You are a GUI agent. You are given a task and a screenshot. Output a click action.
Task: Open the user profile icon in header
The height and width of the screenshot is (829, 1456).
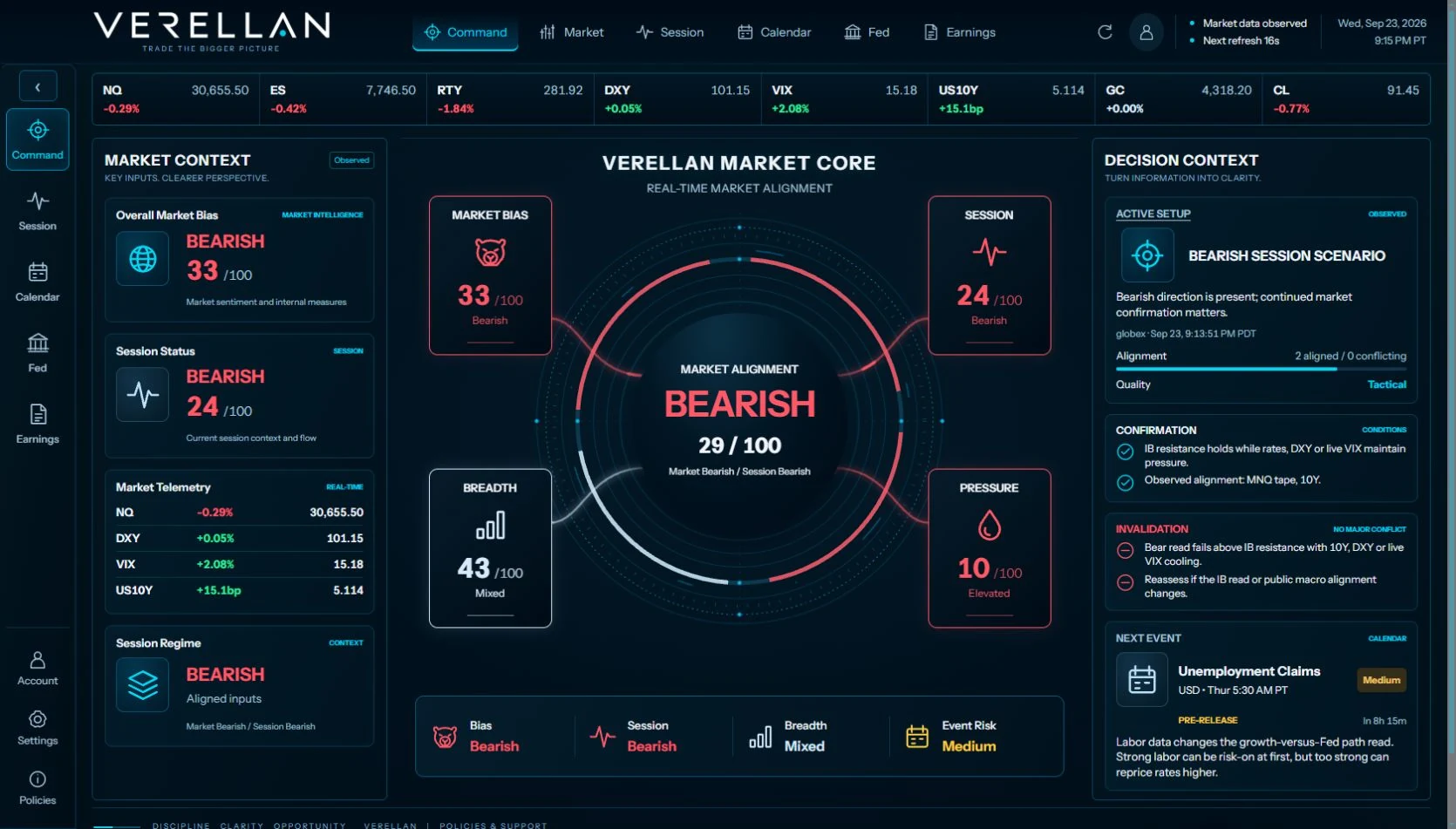tap(1146, 32)
